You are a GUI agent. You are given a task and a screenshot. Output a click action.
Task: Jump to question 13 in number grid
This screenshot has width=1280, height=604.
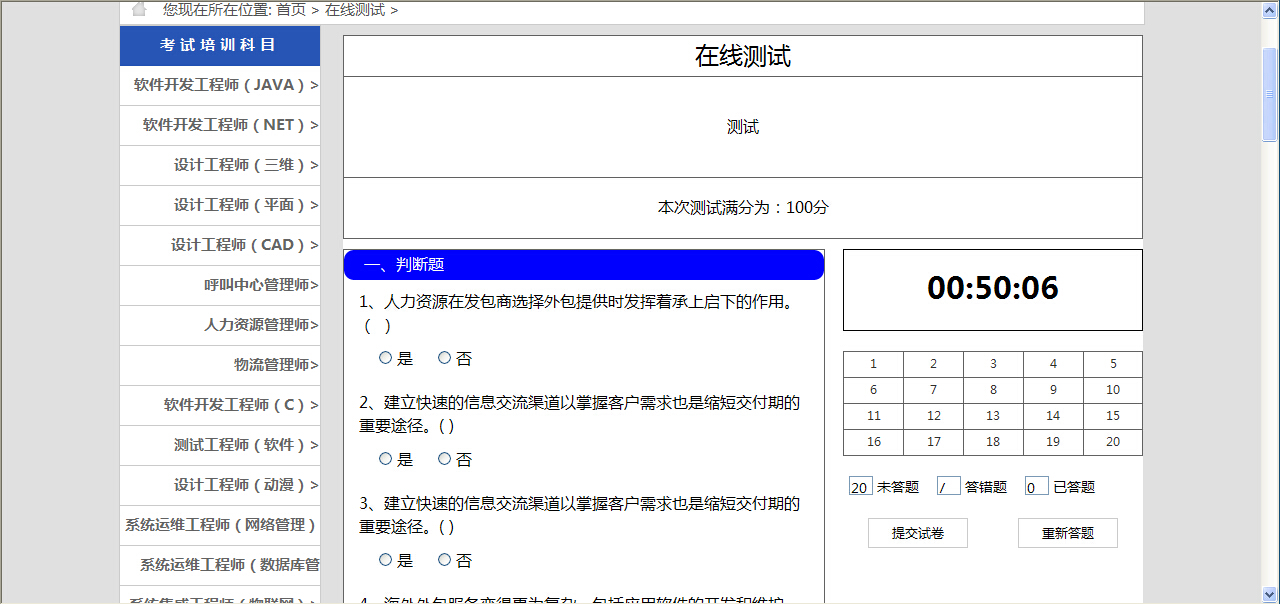click(992, 416)
